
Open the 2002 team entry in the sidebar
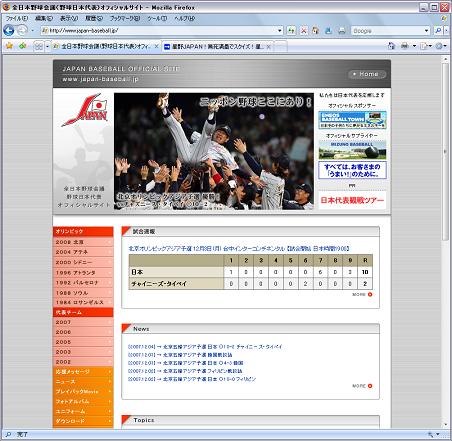pyautogui.click(x=83, y=362)
